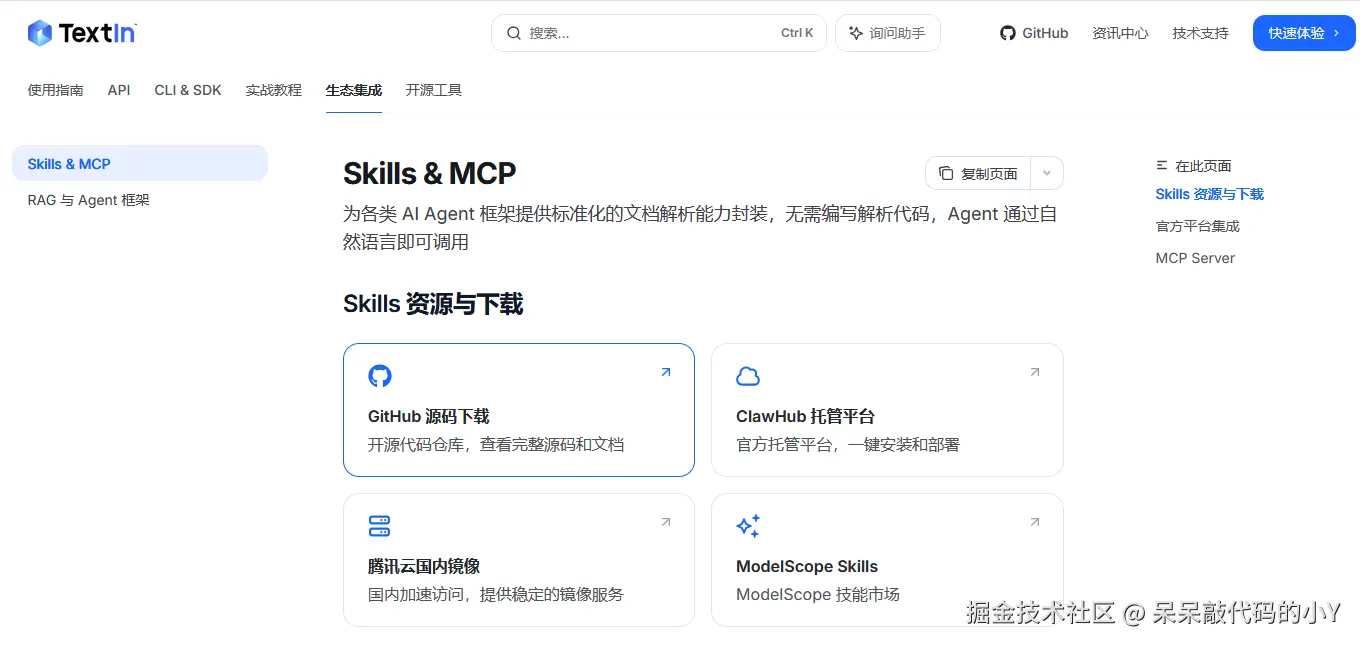This screenshot has width=1360, height=646.
Task: Open the 开源工具 tab
Action: (x=434, y=90)
